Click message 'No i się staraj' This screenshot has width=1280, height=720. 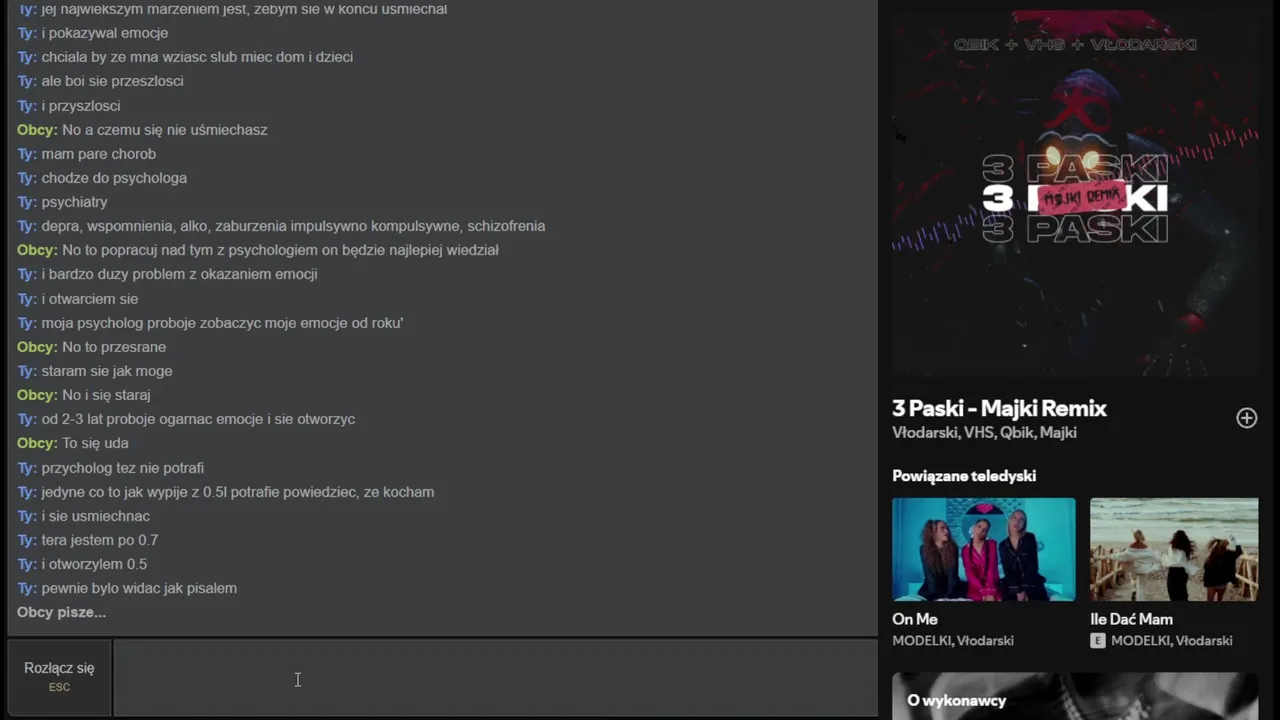pyautogui.click(x=84, y=395)
